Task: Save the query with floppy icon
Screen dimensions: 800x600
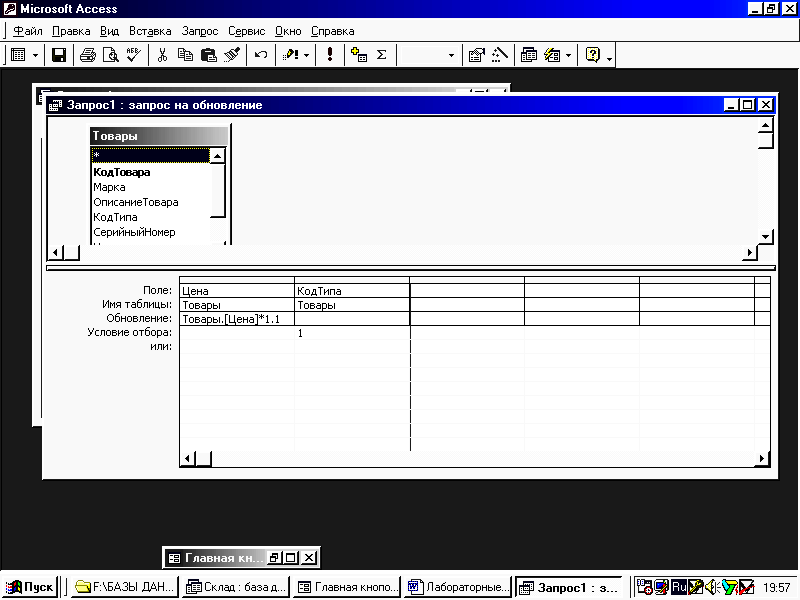Action: [59, 55]
